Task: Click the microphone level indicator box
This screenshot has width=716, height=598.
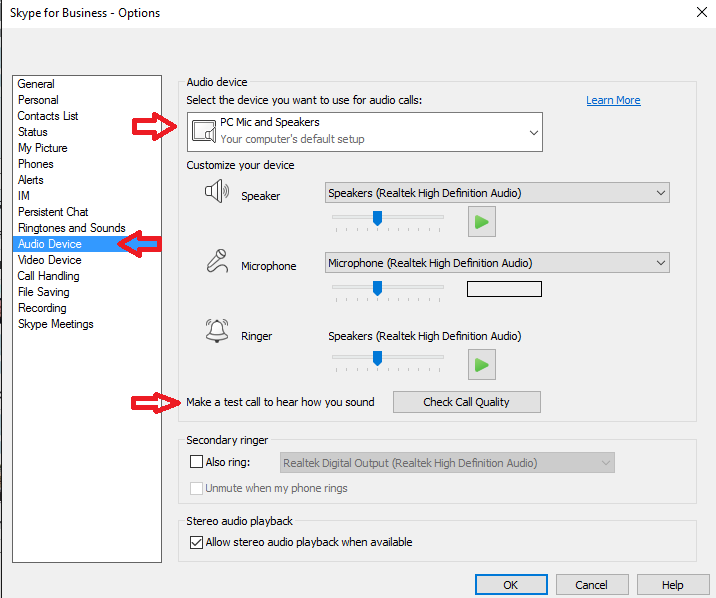Action: pos(504,289)
